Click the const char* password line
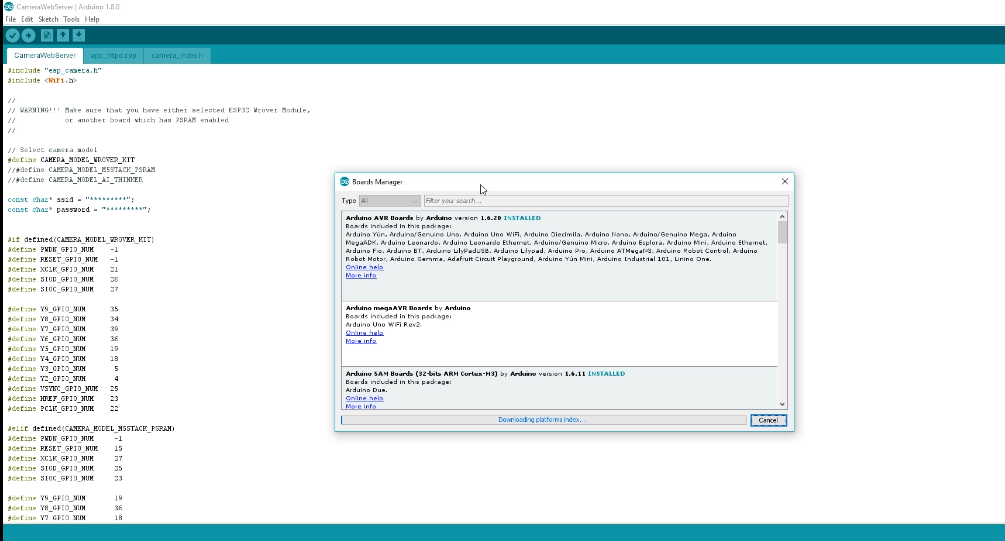 (x=79, y=210)
